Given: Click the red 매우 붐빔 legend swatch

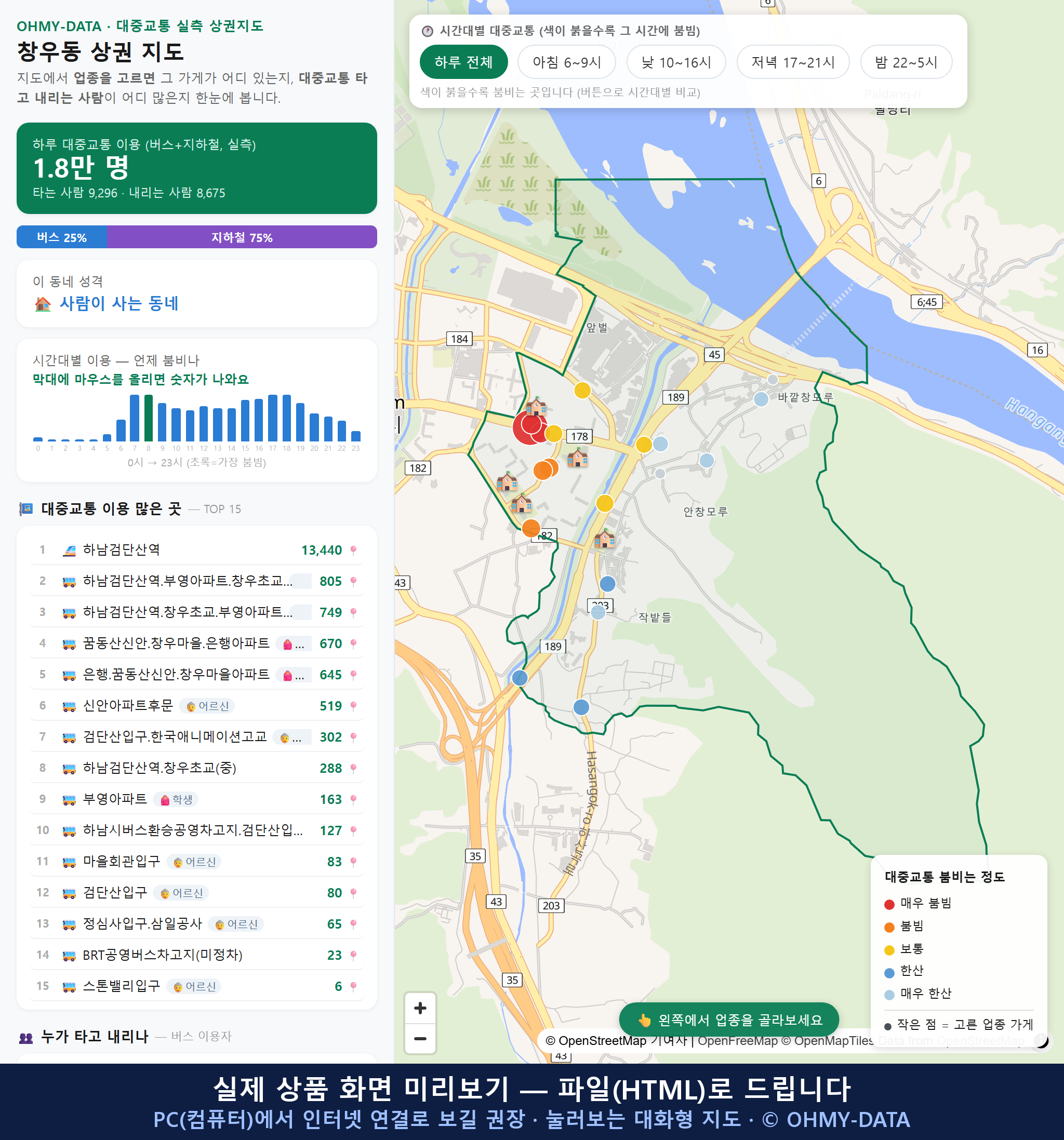Looking at the screenshot, I should coord(889,904).
